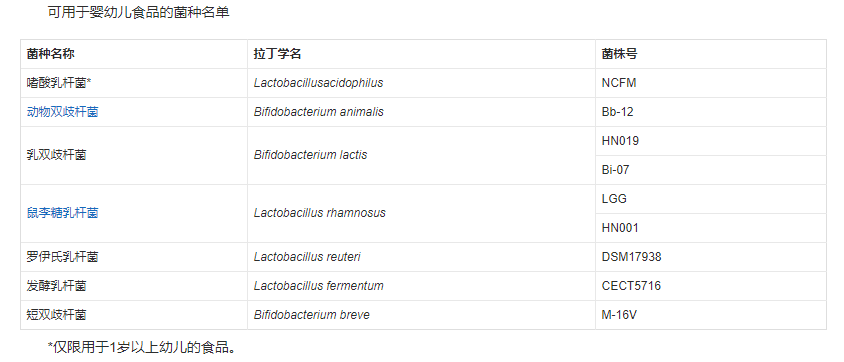Select the 嗜酸乳杆菌* cell
Screen dimensions: 844x362
tap(134, 83)
